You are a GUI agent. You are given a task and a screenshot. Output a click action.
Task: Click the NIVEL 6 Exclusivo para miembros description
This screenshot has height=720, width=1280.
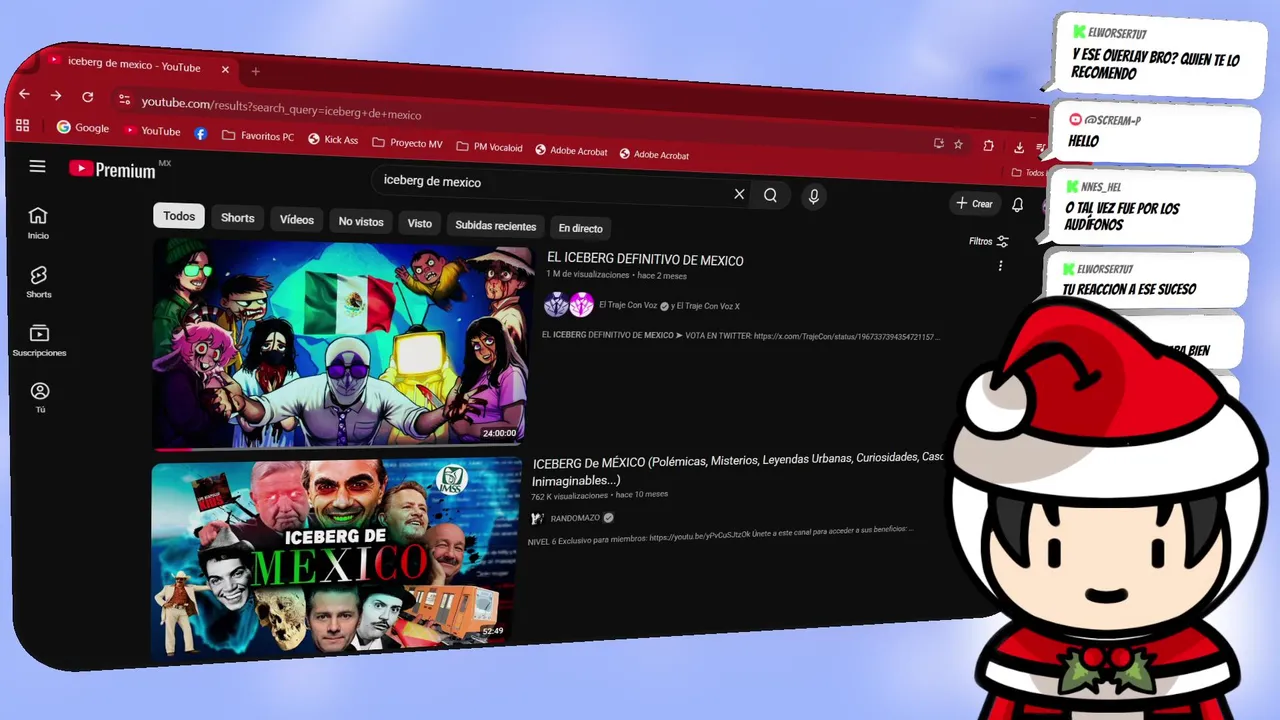click(720, 535)
